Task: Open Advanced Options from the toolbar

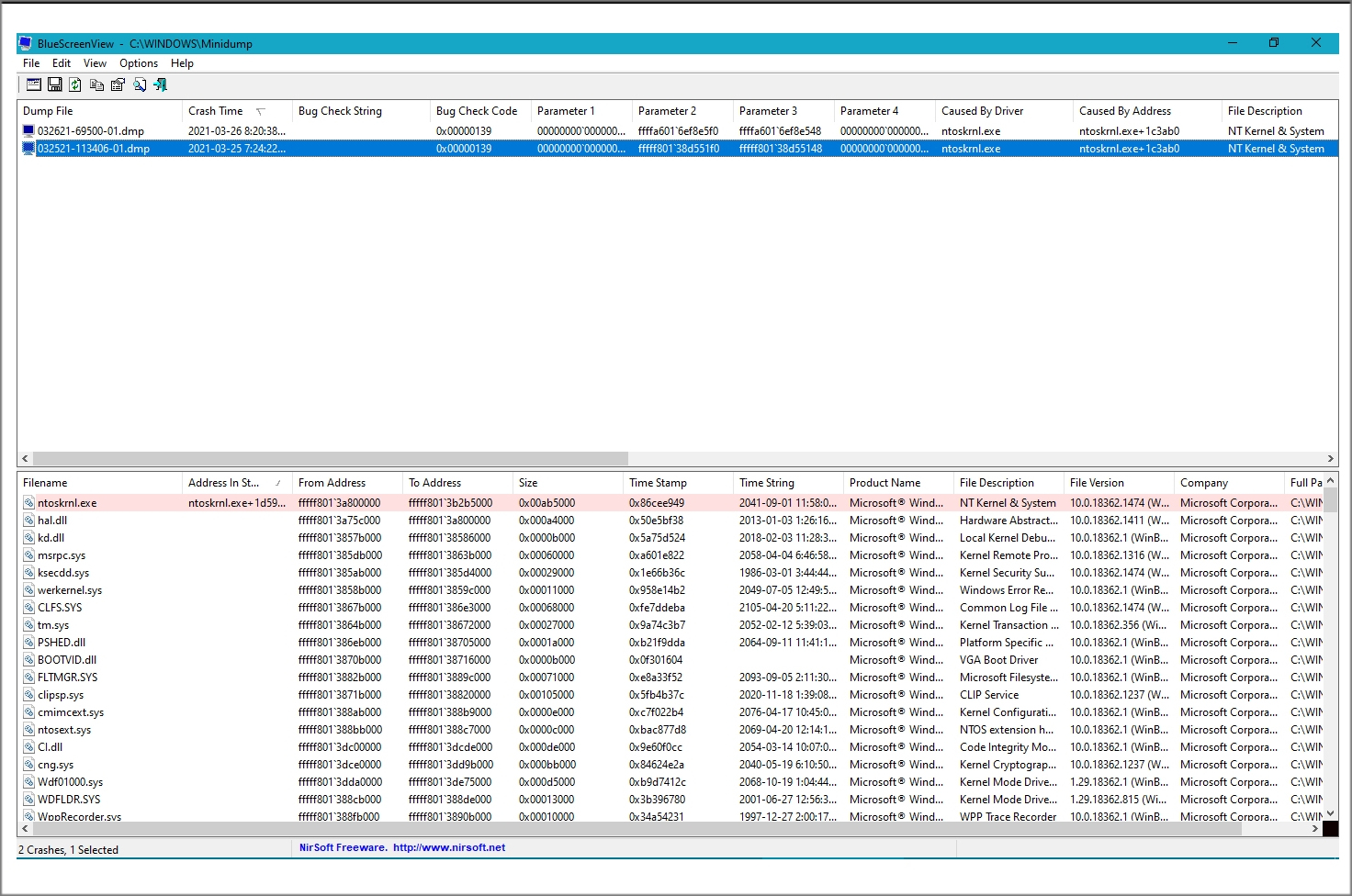Action: click(34, 84)
